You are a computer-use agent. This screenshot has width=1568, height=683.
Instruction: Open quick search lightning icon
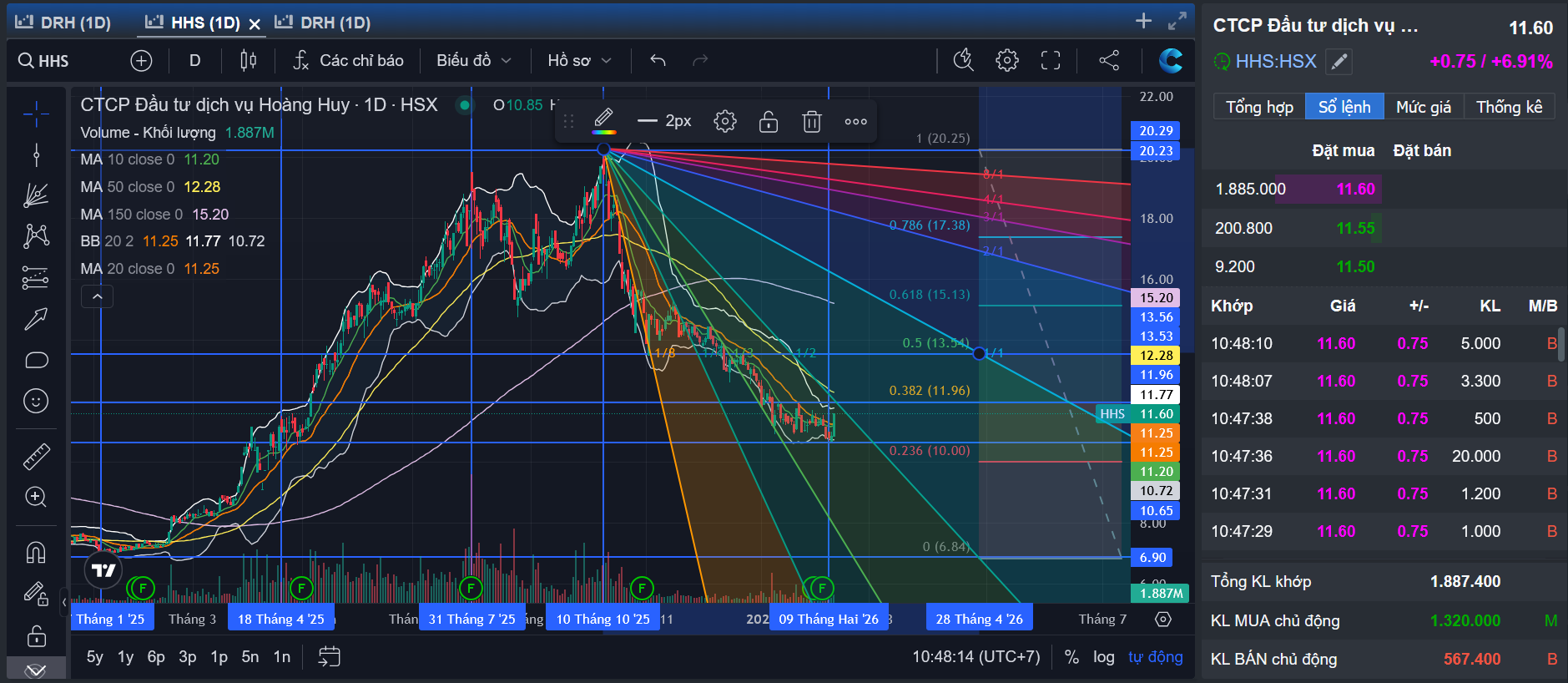tap(963, 60)
